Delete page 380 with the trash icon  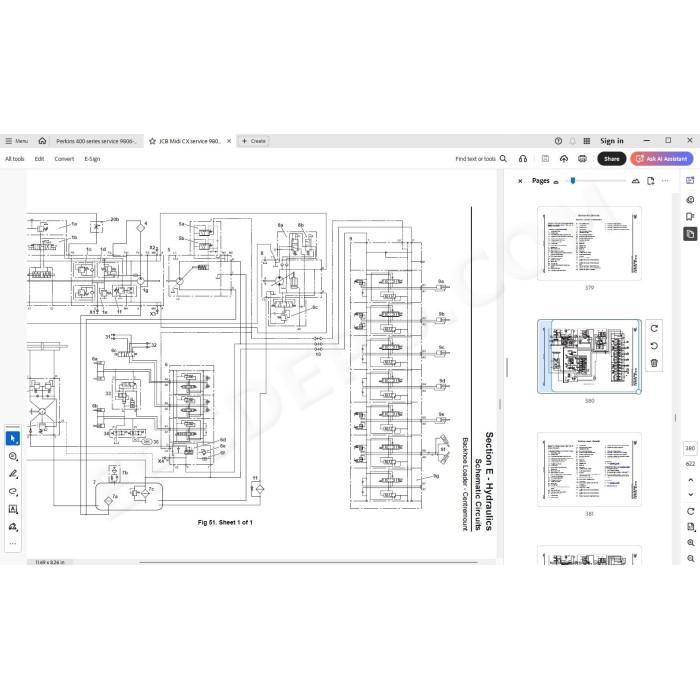[654, 363]
